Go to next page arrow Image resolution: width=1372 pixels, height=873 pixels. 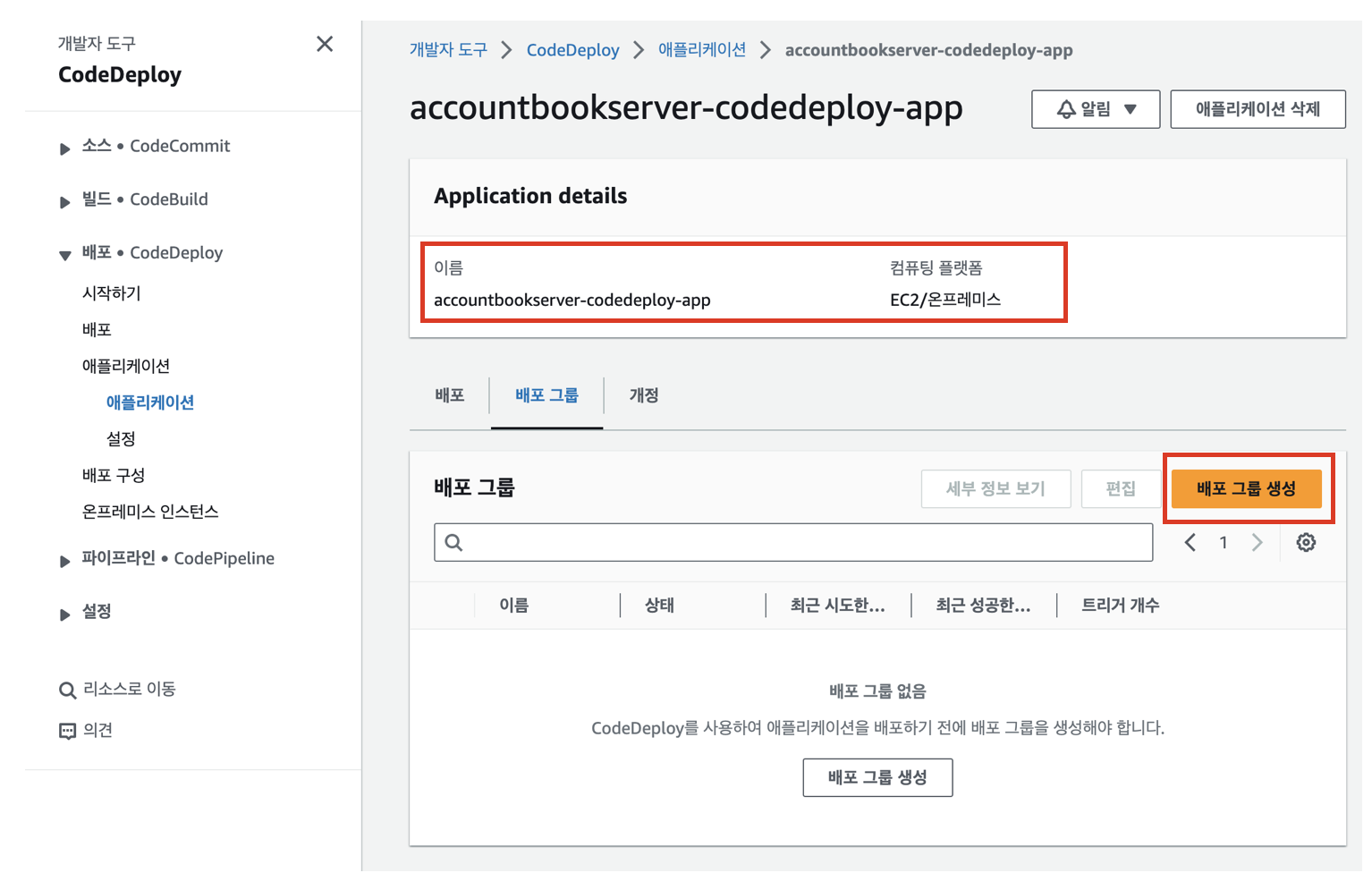pyautogui.click(x=1257, y=543)
